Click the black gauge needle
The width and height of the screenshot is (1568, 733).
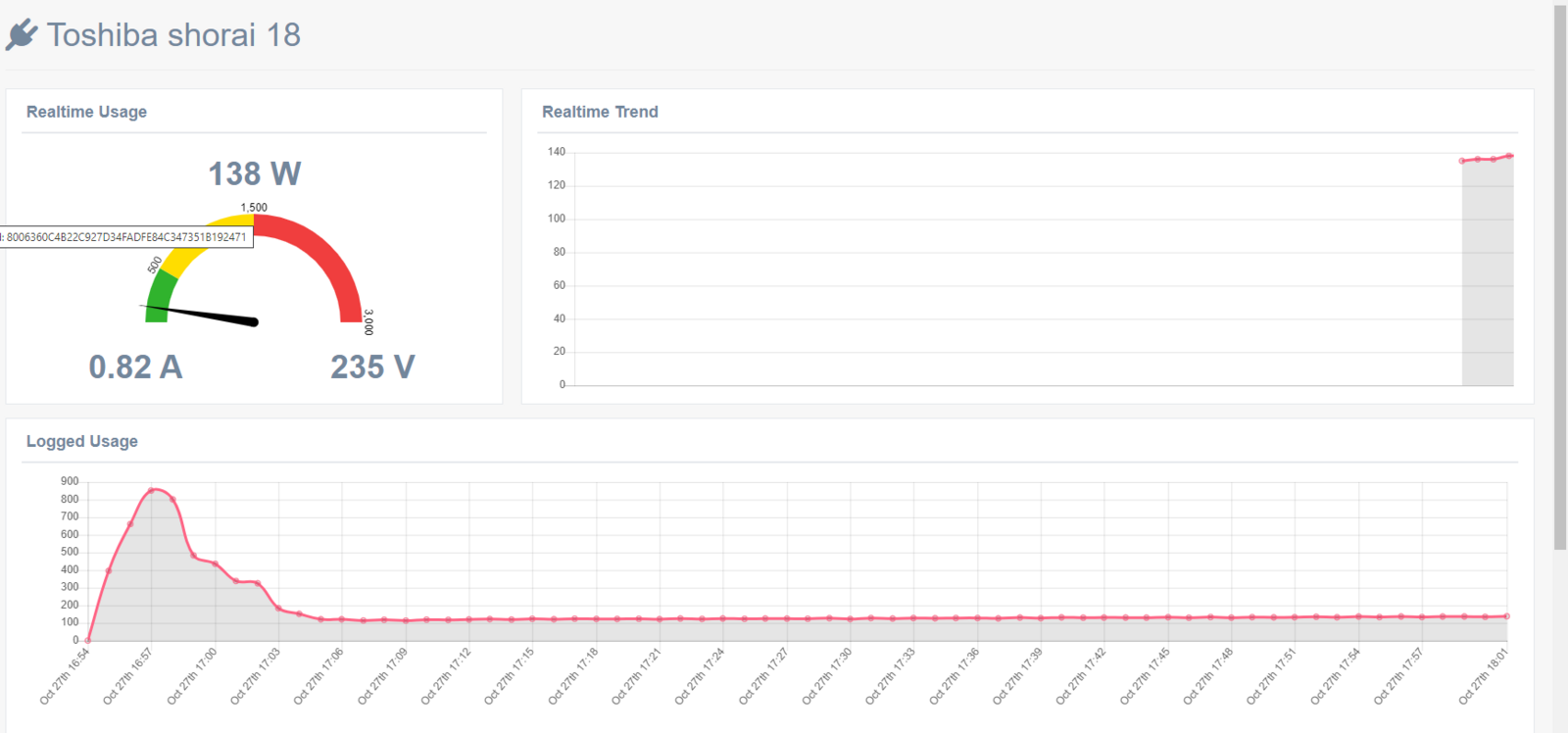tap(202, 315)
